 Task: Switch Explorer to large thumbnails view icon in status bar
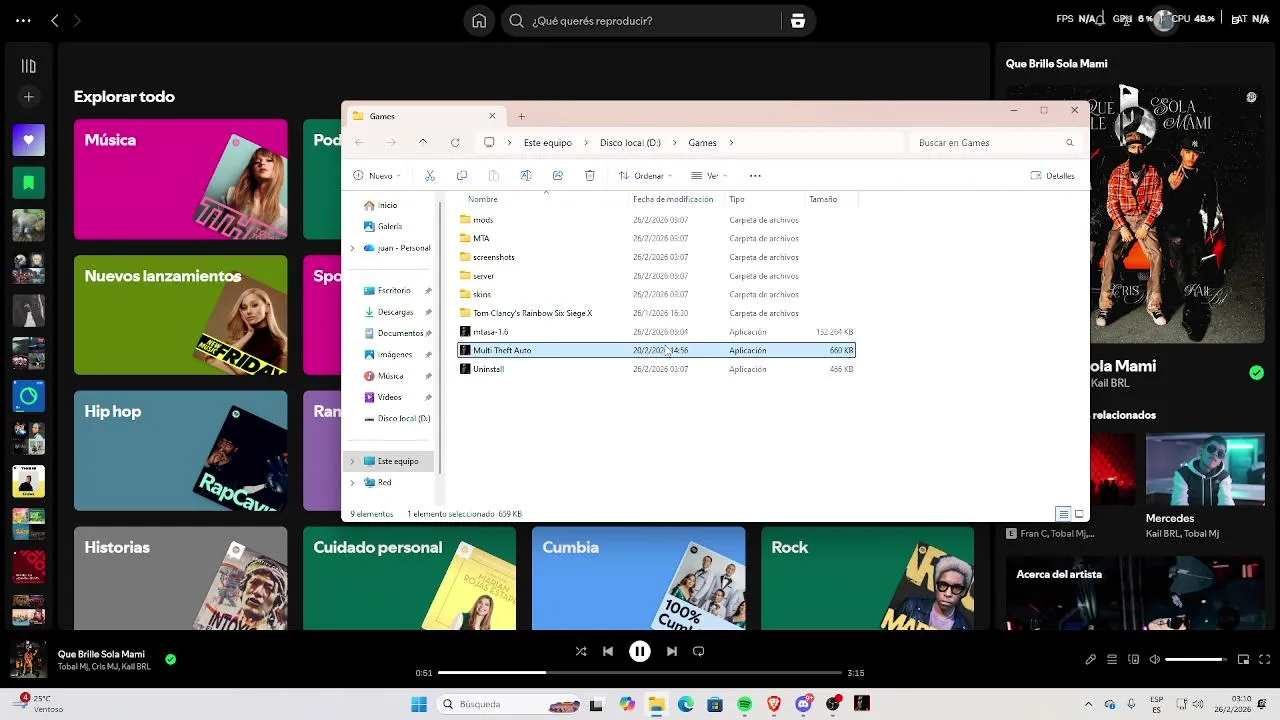tap(1079, 514)
